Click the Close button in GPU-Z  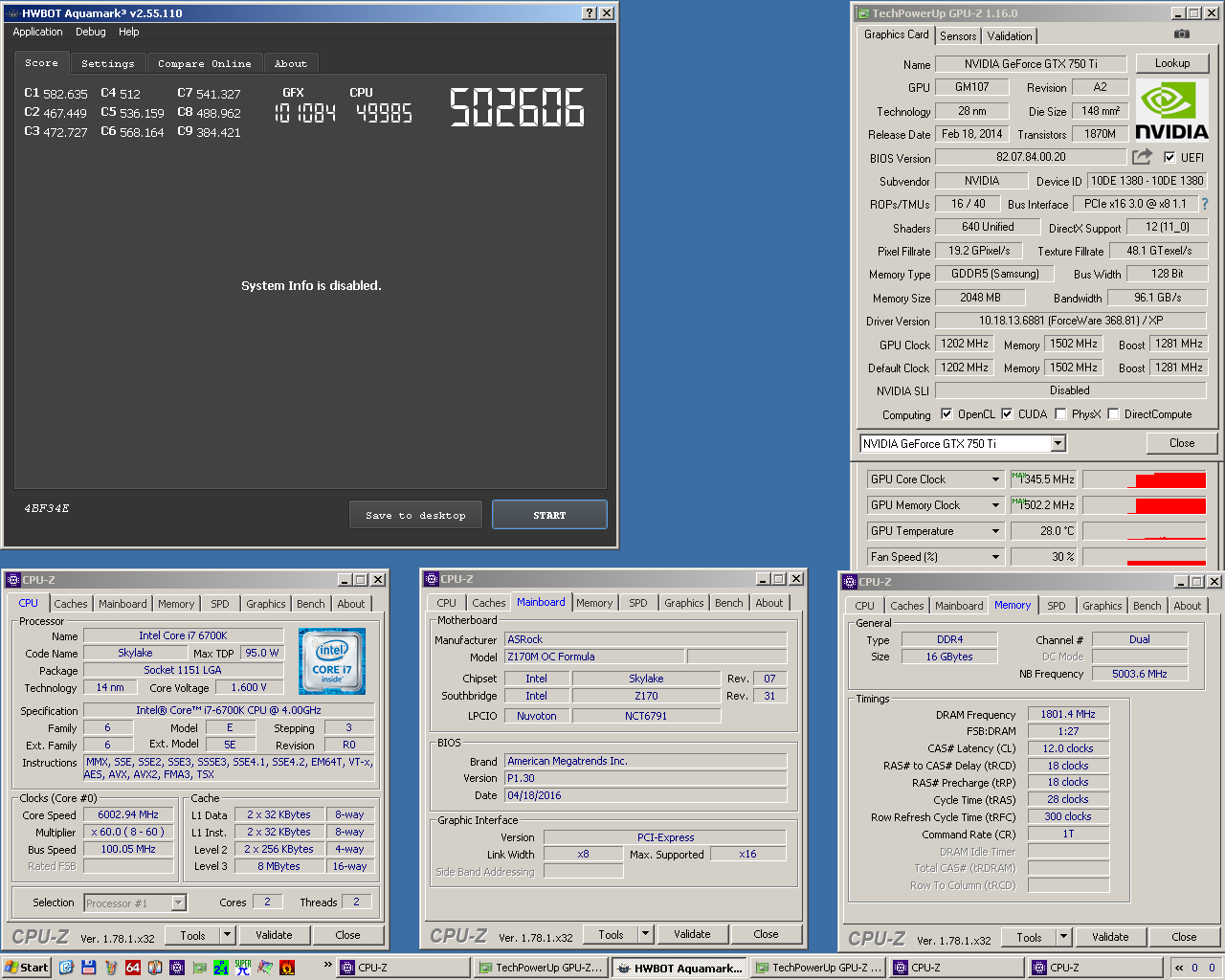point(1182,443)
